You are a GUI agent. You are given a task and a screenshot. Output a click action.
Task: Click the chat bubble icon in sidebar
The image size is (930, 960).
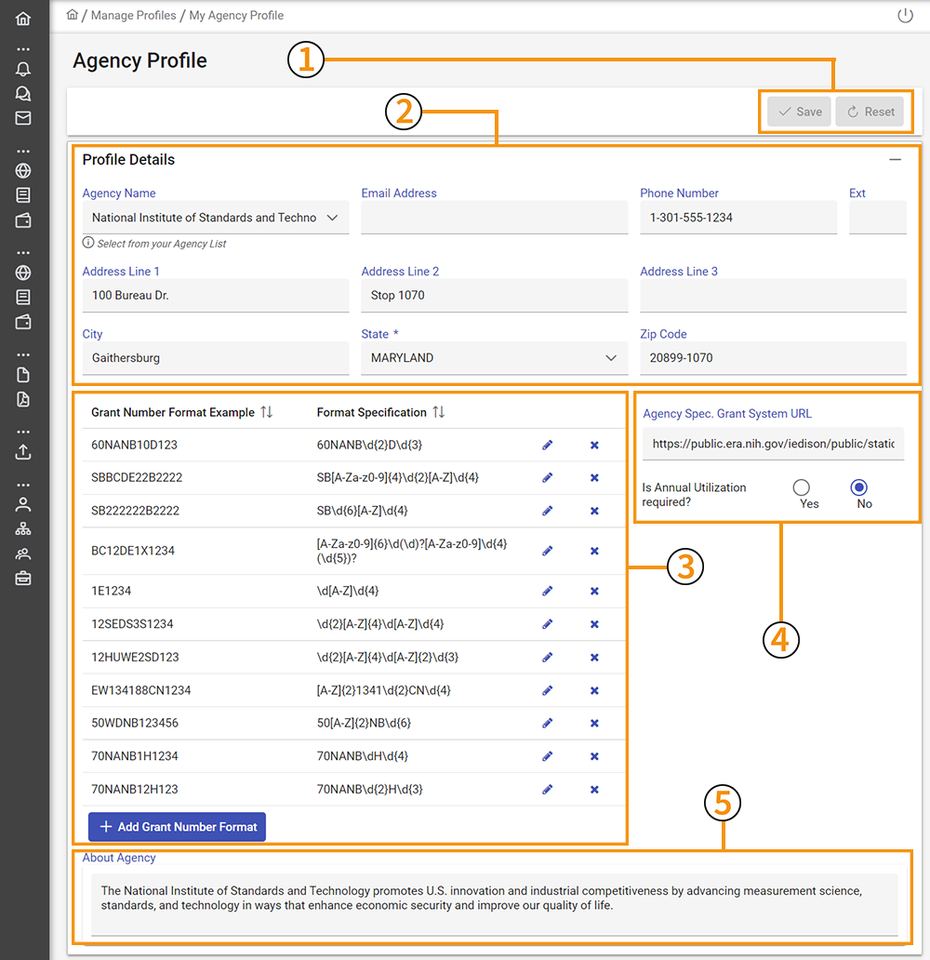(23, 93)
